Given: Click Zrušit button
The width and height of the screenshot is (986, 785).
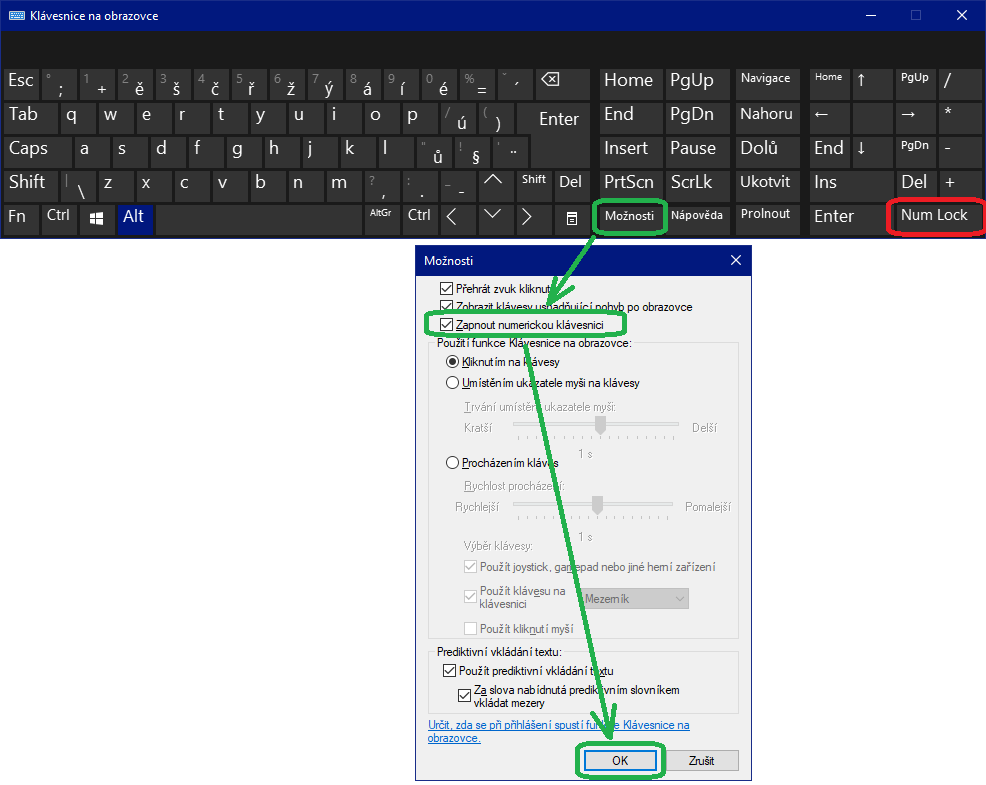Looking at the screenshot, I should (x=701, y=760).
